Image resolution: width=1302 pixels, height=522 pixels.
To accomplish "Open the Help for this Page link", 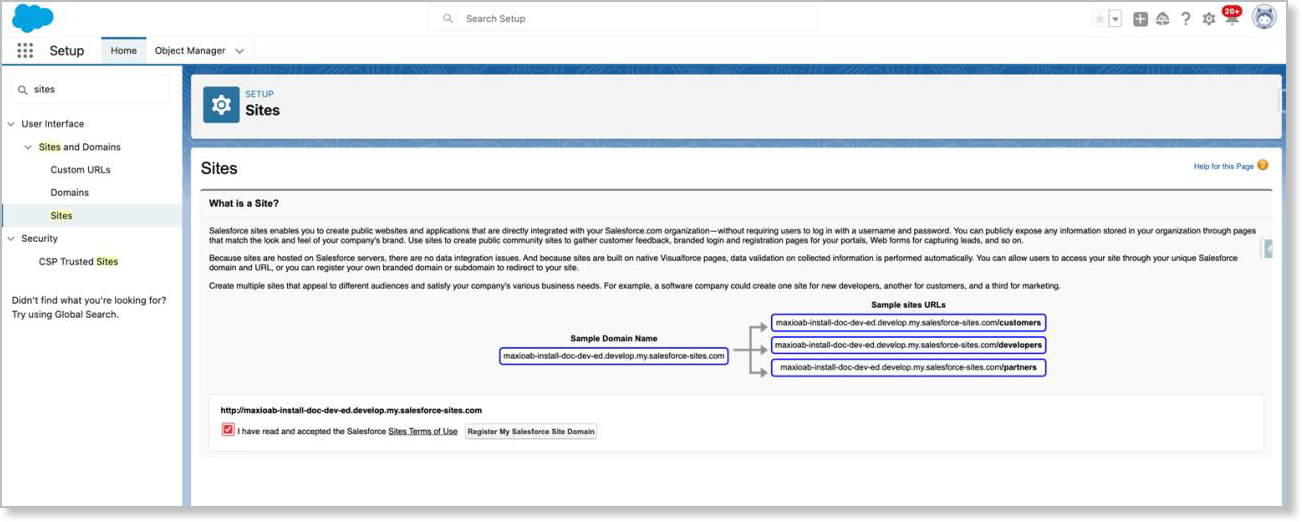I will (x=1223, y=166).
